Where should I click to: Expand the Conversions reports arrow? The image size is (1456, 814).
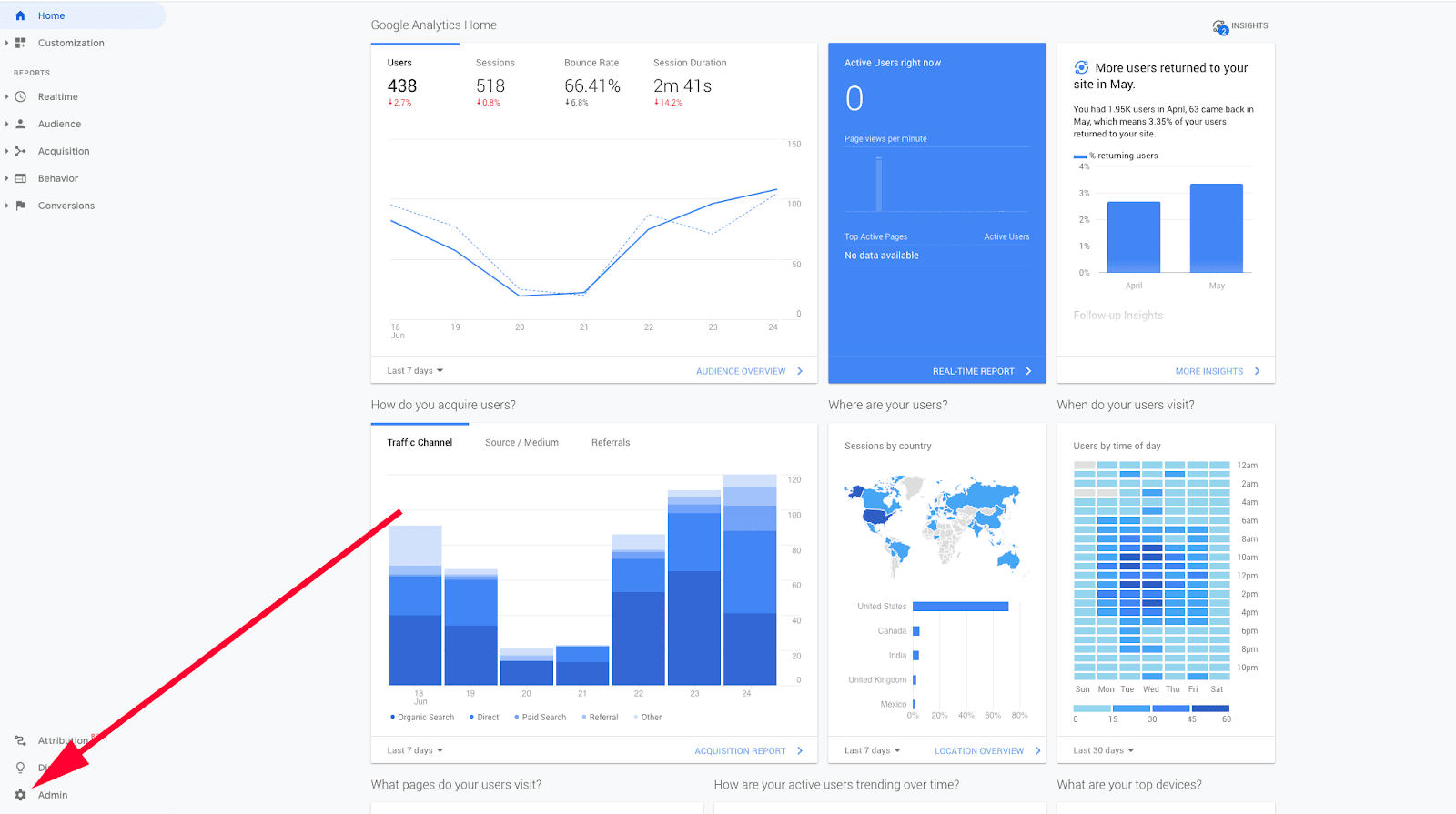6,206
